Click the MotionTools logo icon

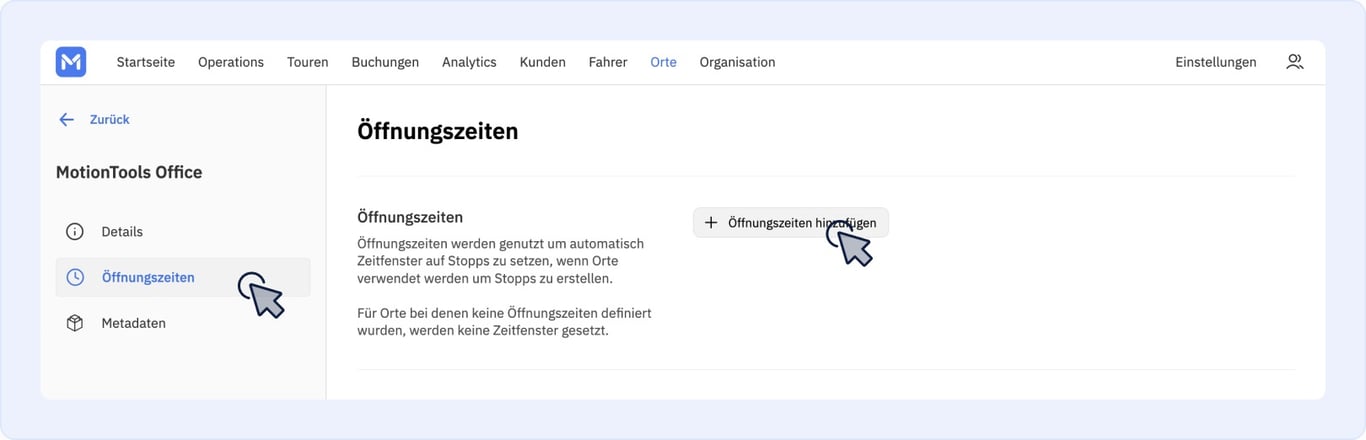[x=71, y=62]
